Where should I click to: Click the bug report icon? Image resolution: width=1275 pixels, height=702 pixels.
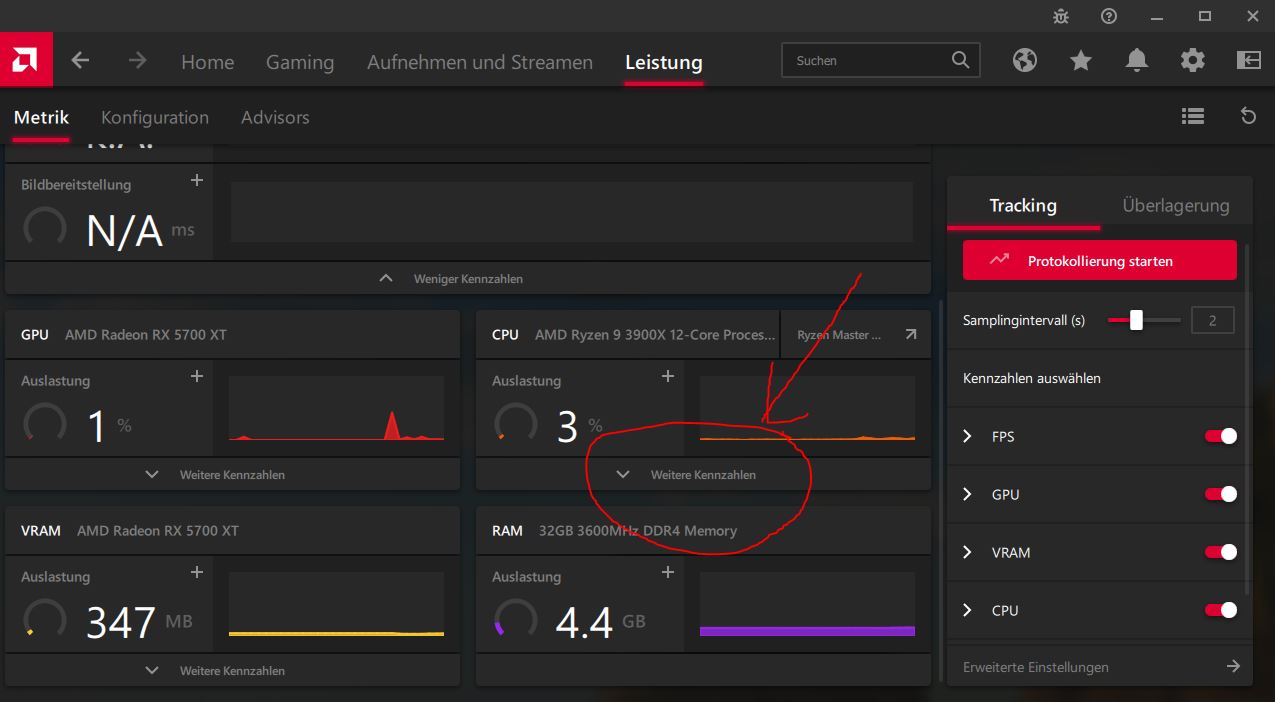(x=1061, y=16)
